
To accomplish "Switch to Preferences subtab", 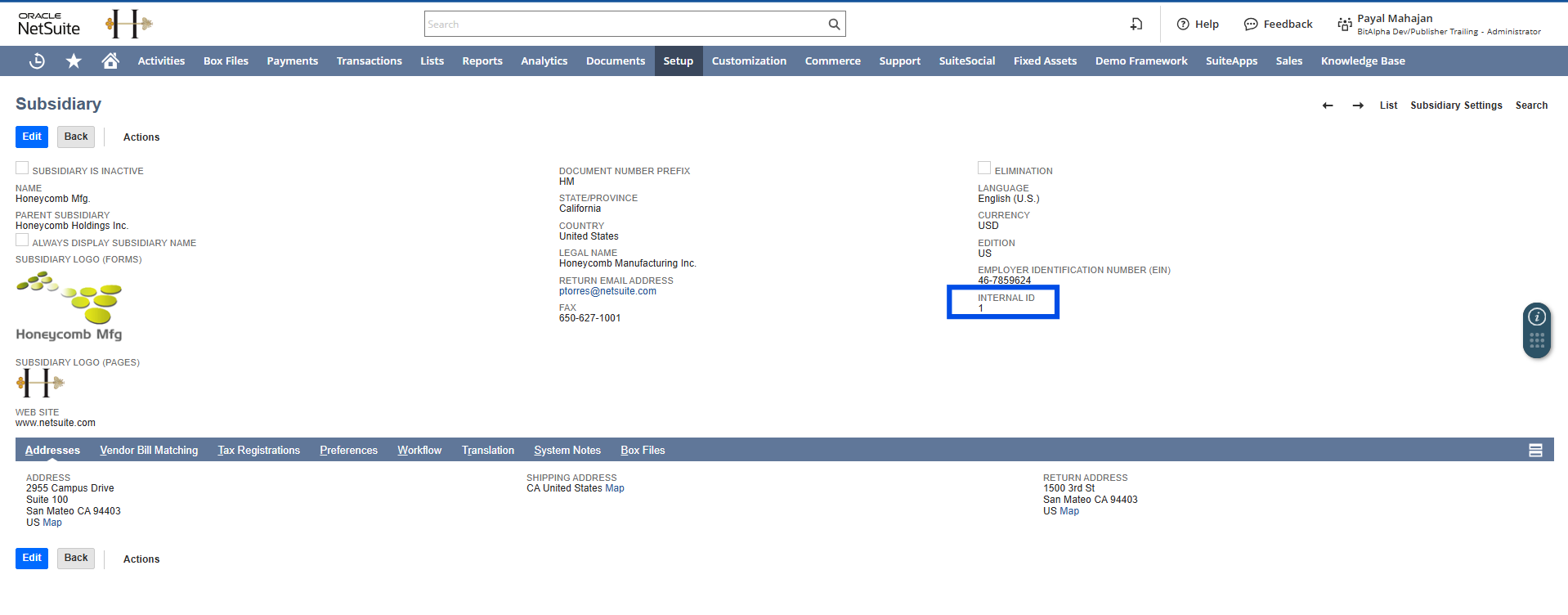I will point(348,451).
